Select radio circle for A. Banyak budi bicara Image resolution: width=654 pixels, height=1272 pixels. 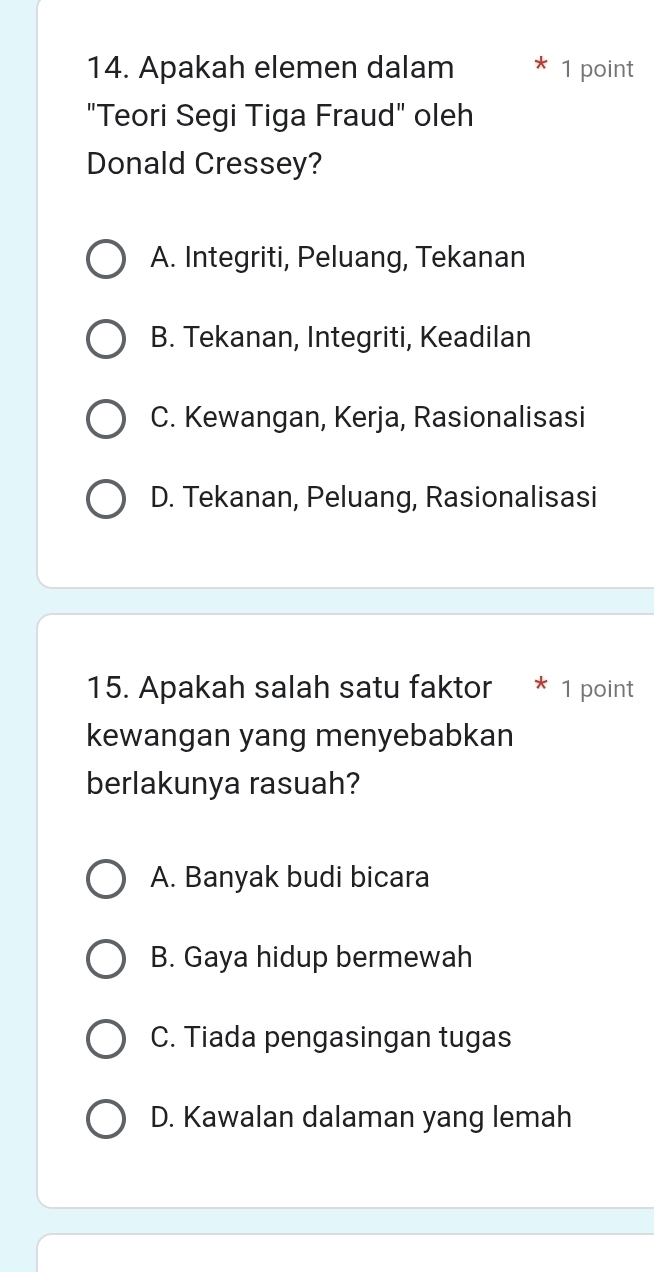click(x=106, y=878)
